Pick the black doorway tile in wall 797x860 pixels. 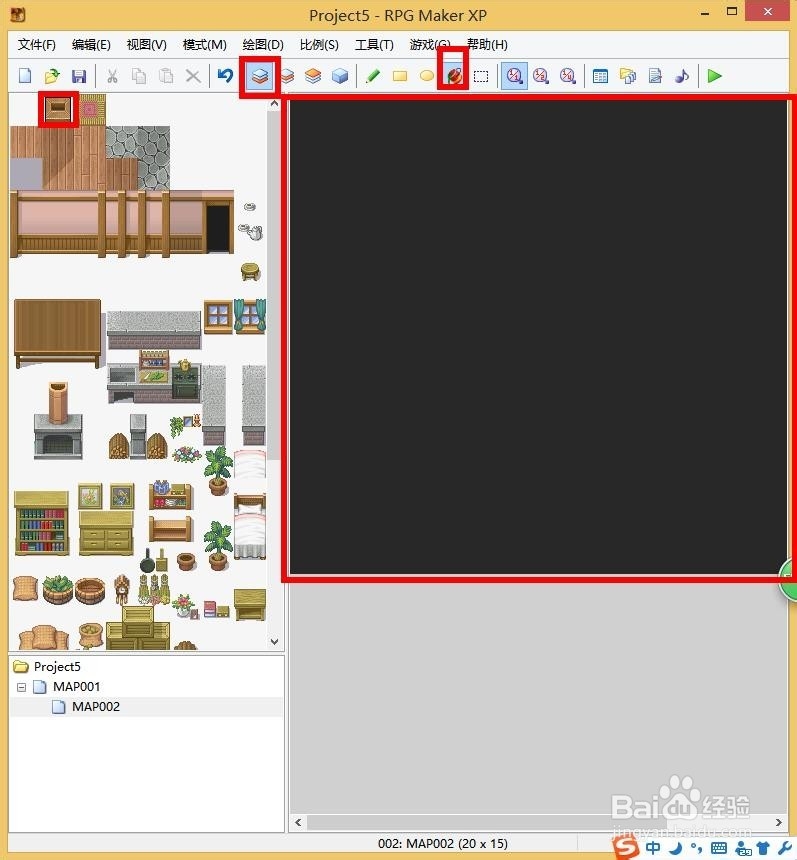tap(218, 228)
